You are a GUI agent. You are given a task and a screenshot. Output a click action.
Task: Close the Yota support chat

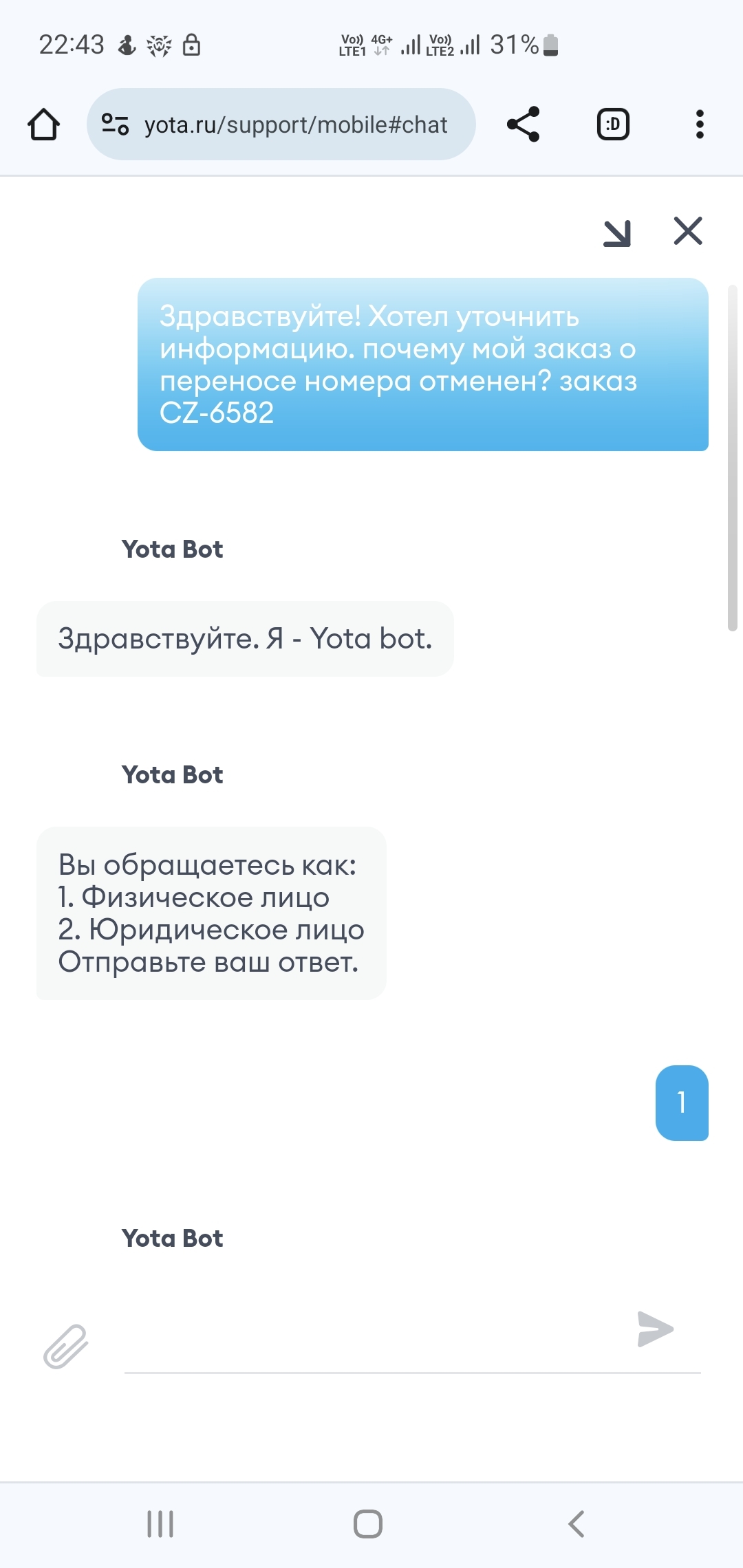pos(687,231)
